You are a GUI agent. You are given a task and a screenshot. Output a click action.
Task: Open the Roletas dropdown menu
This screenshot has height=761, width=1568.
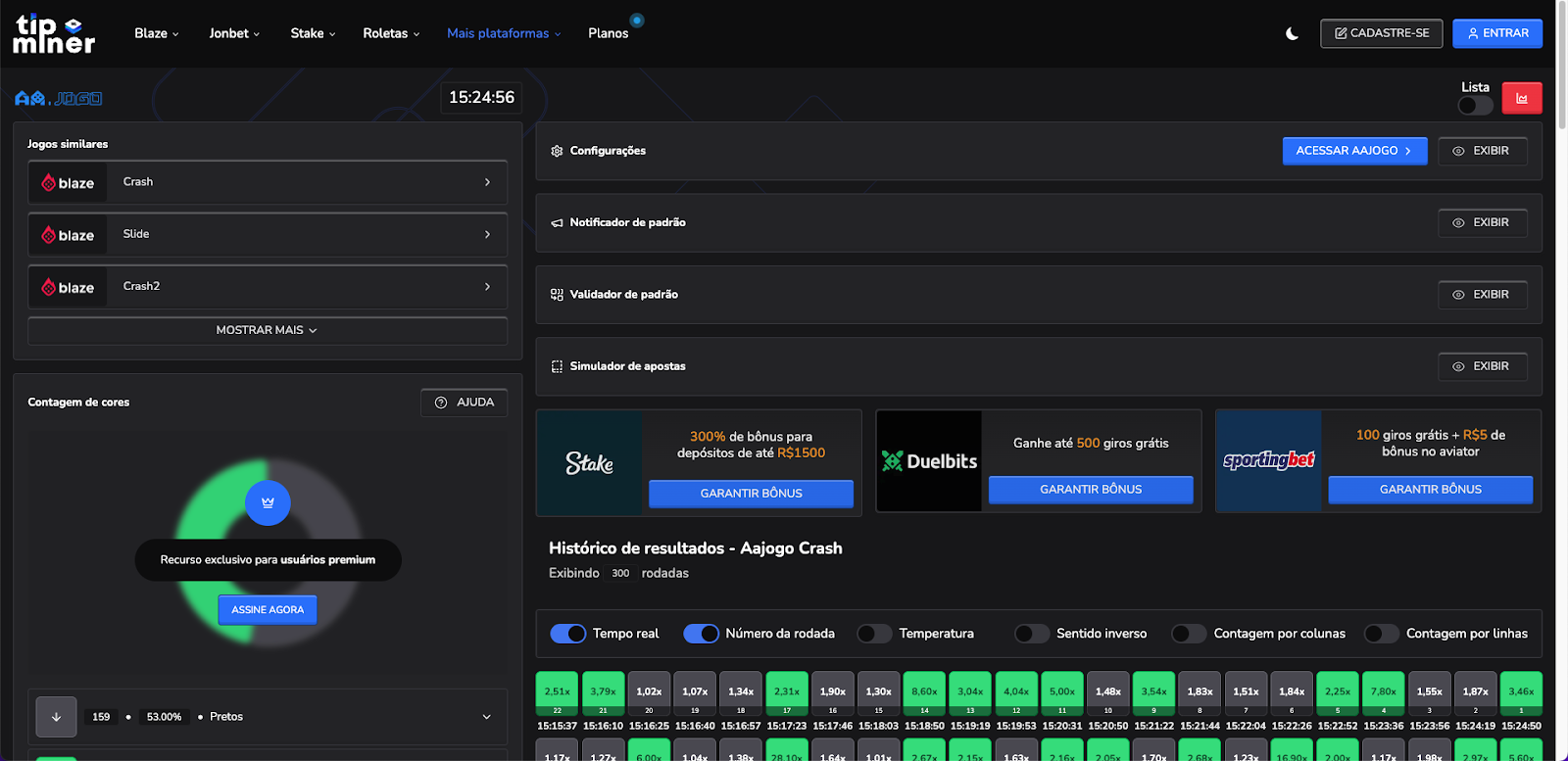[x=391, y=33]
